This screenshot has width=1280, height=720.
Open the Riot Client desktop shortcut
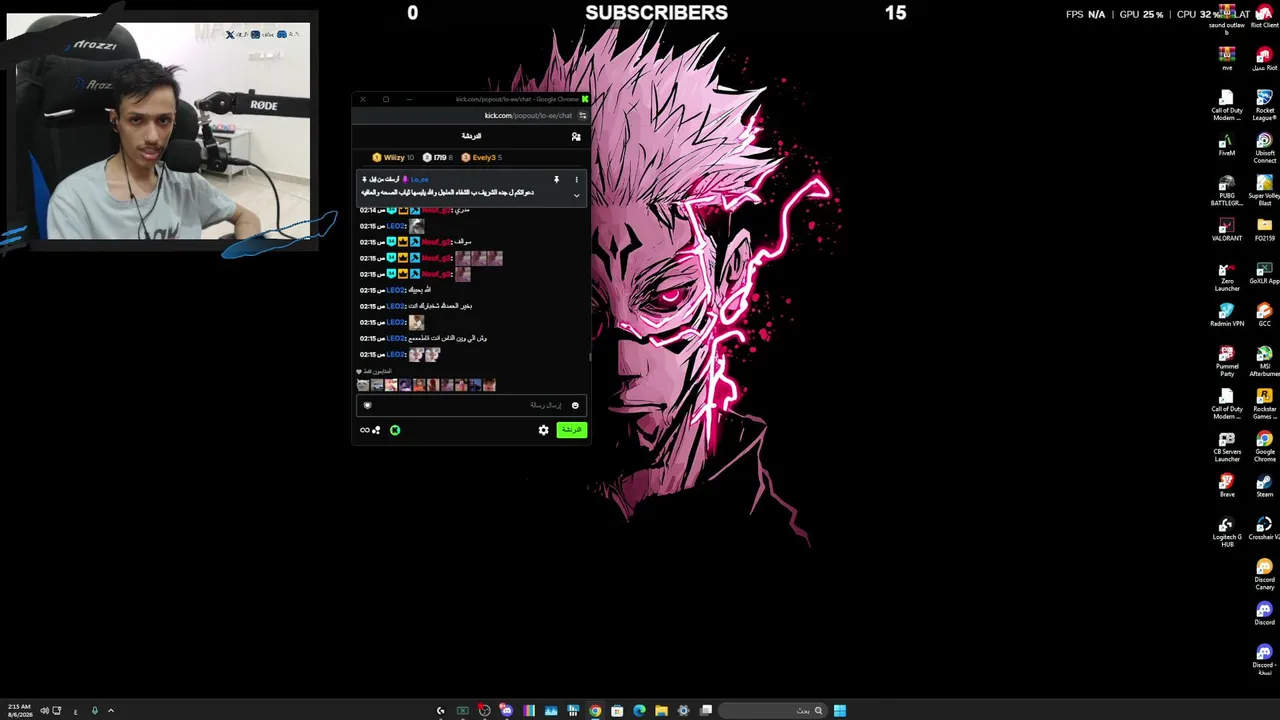point(1264,16)
